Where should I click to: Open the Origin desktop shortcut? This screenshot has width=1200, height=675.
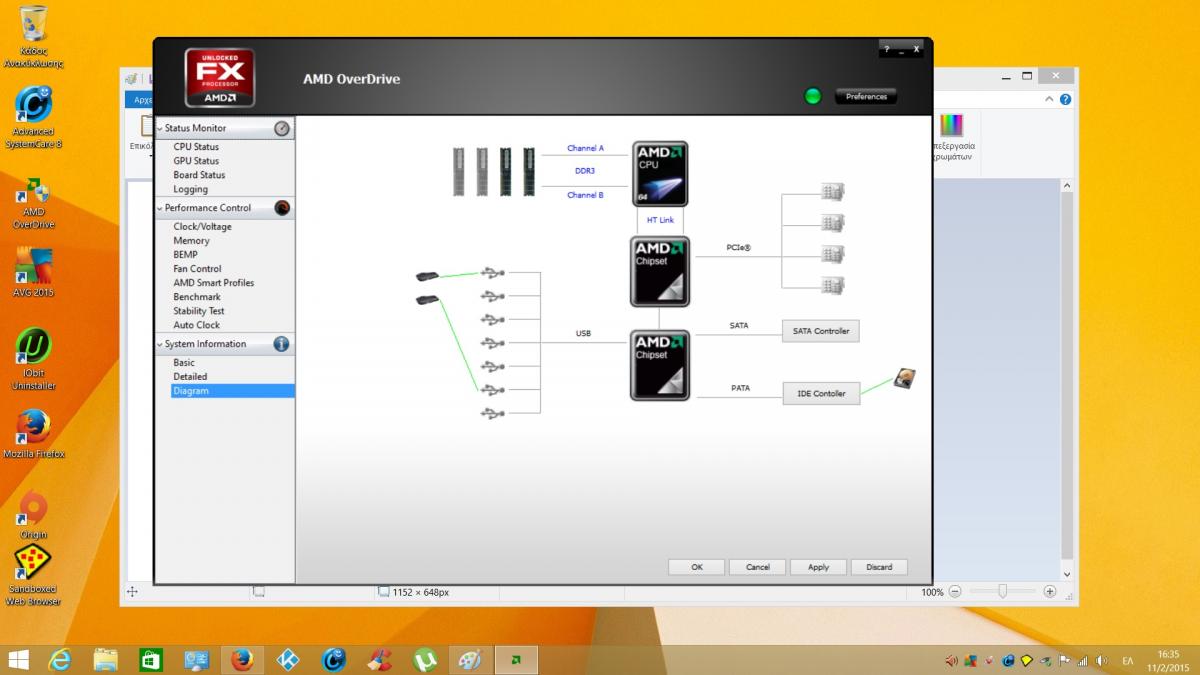[x=34, y=513]
